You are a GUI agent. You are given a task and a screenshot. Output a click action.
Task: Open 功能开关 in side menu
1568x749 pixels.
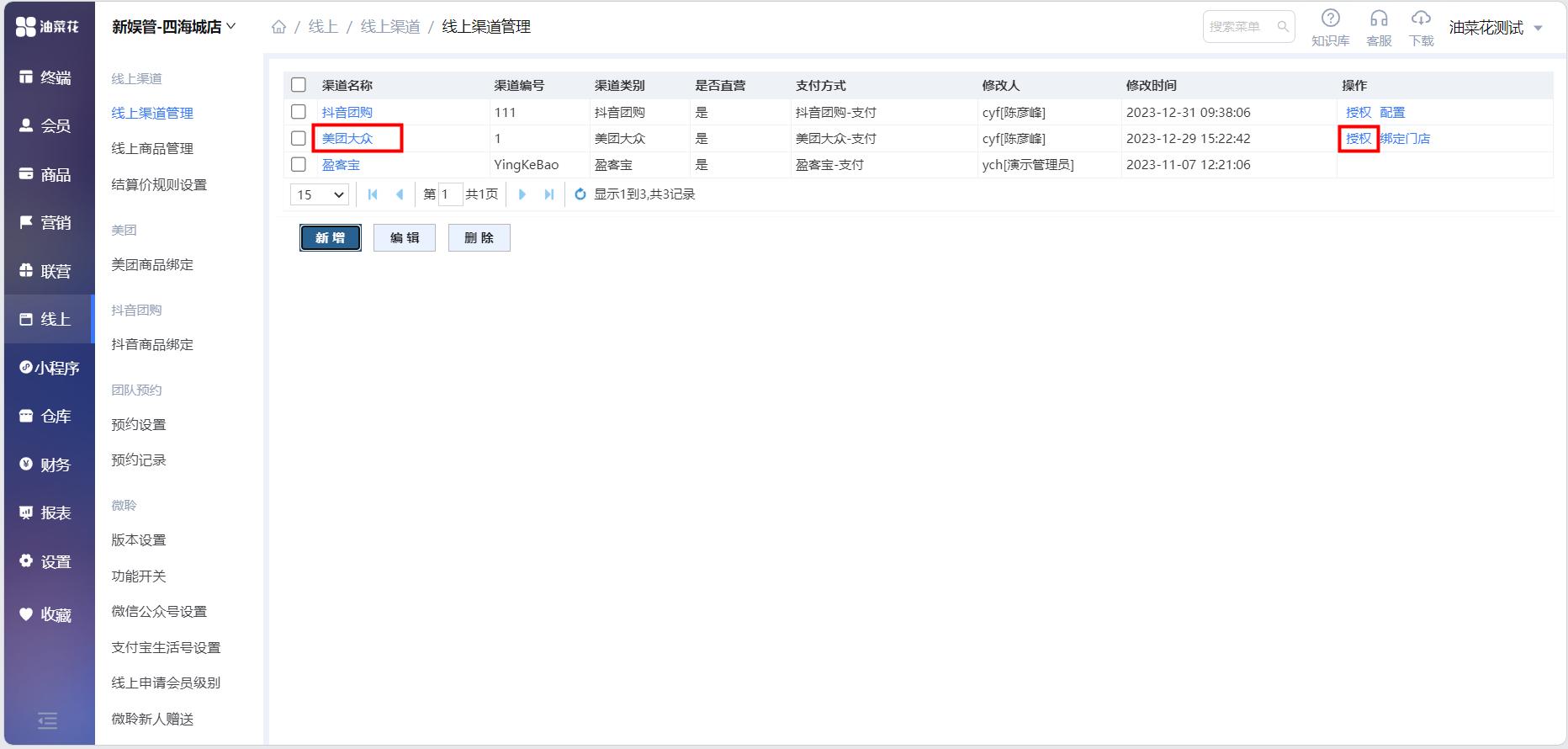pos(139,576)
